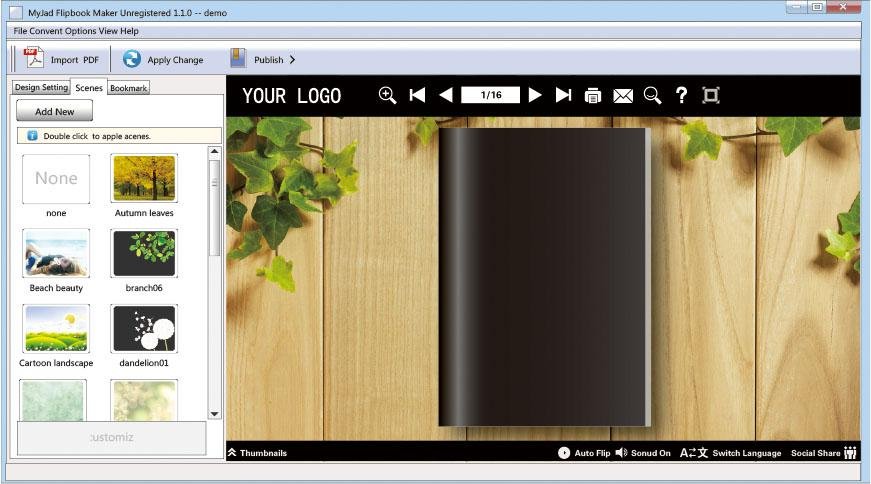
Task: Click the YOUR LOGO text
Action: tap(292, 96)
